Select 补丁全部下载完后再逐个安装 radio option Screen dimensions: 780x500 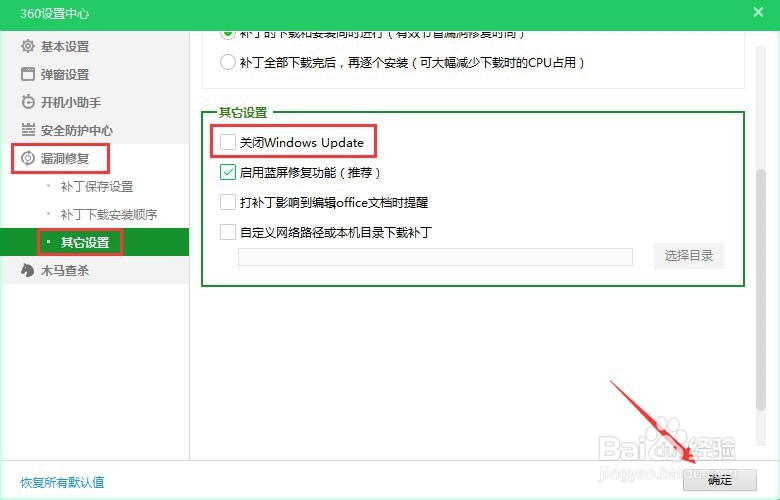click(227, 63)
